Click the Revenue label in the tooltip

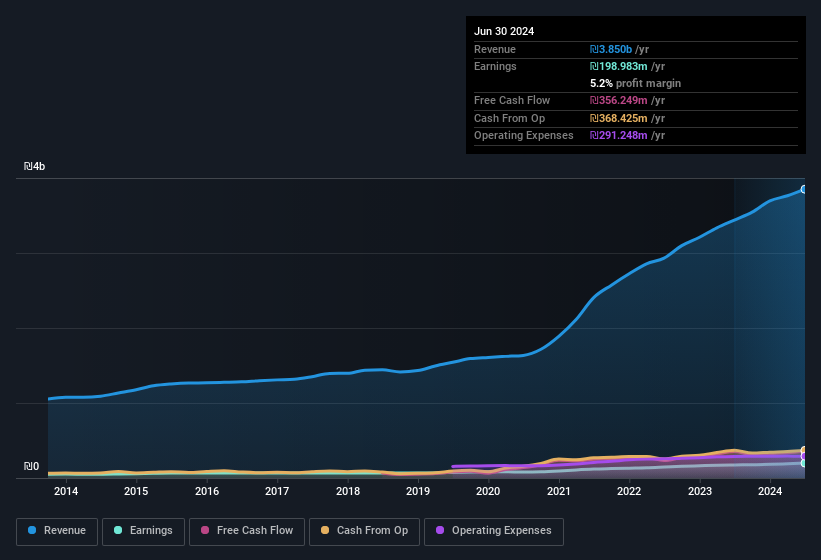[x=495, y=49]
